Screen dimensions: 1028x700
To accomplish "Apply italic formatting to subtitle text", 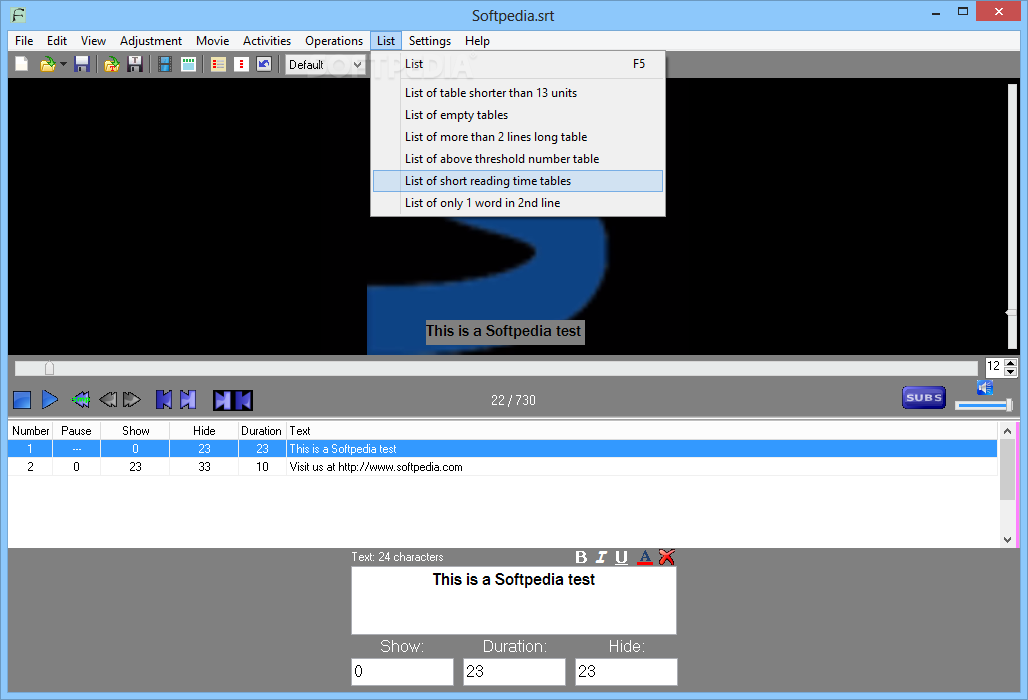I will pyautogui.click(x=601, y=557).
